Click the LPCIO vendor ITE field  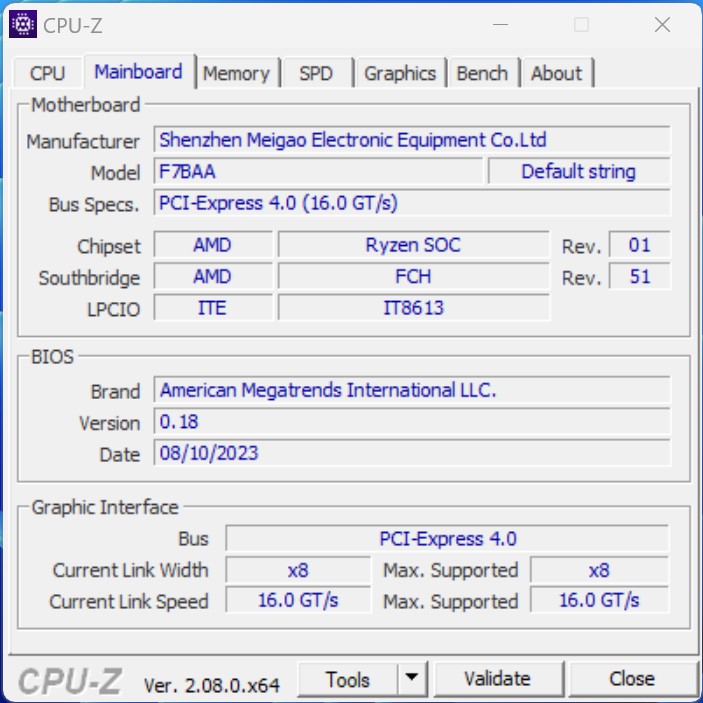[x=213, y=308]
